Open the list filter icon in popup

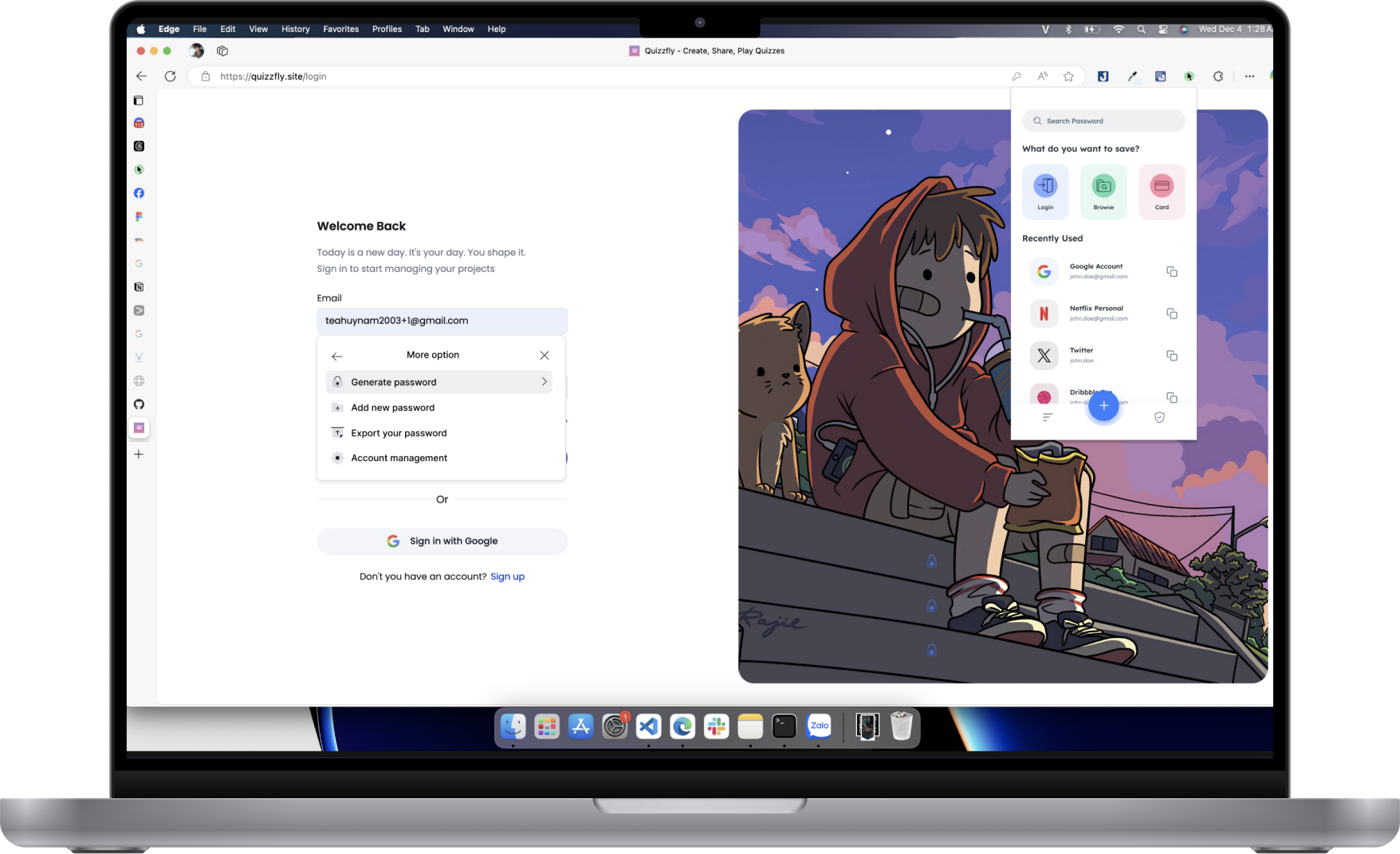point(1048,417)
